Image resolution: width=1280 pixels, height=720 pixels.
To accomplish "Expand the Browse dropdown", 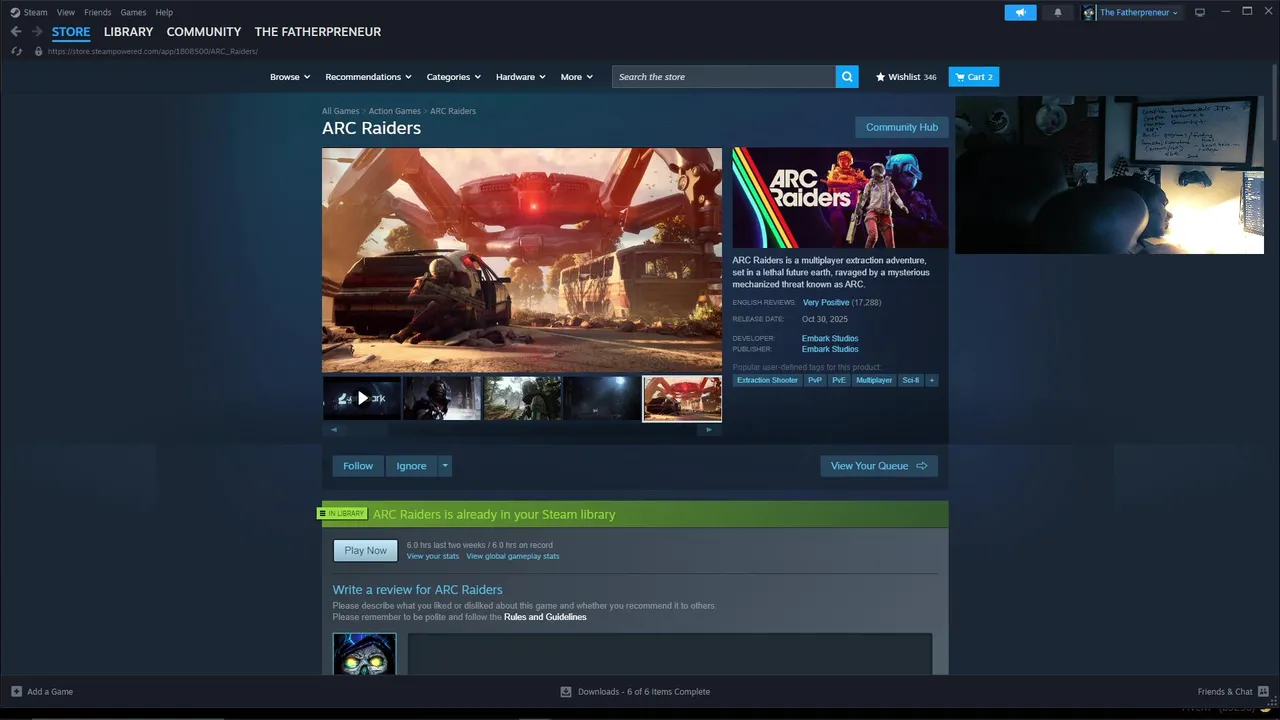I will pos(290,77).
